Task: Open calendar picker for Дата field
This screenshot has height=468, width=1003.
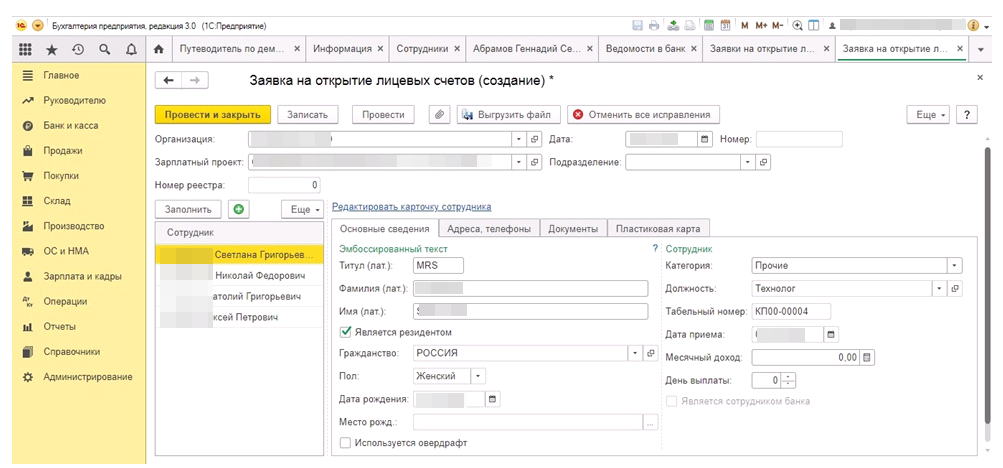Action: point(705,139)
